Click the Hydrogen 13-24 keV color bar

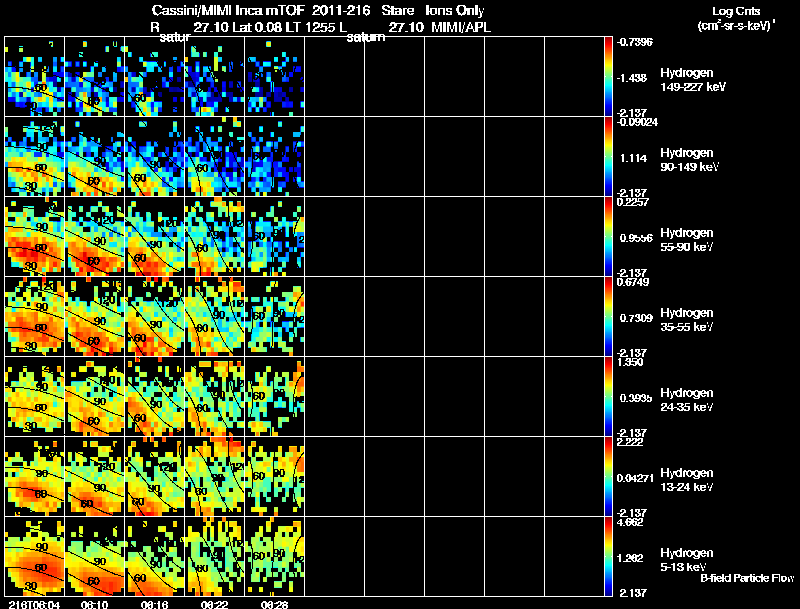click(608, 477)
